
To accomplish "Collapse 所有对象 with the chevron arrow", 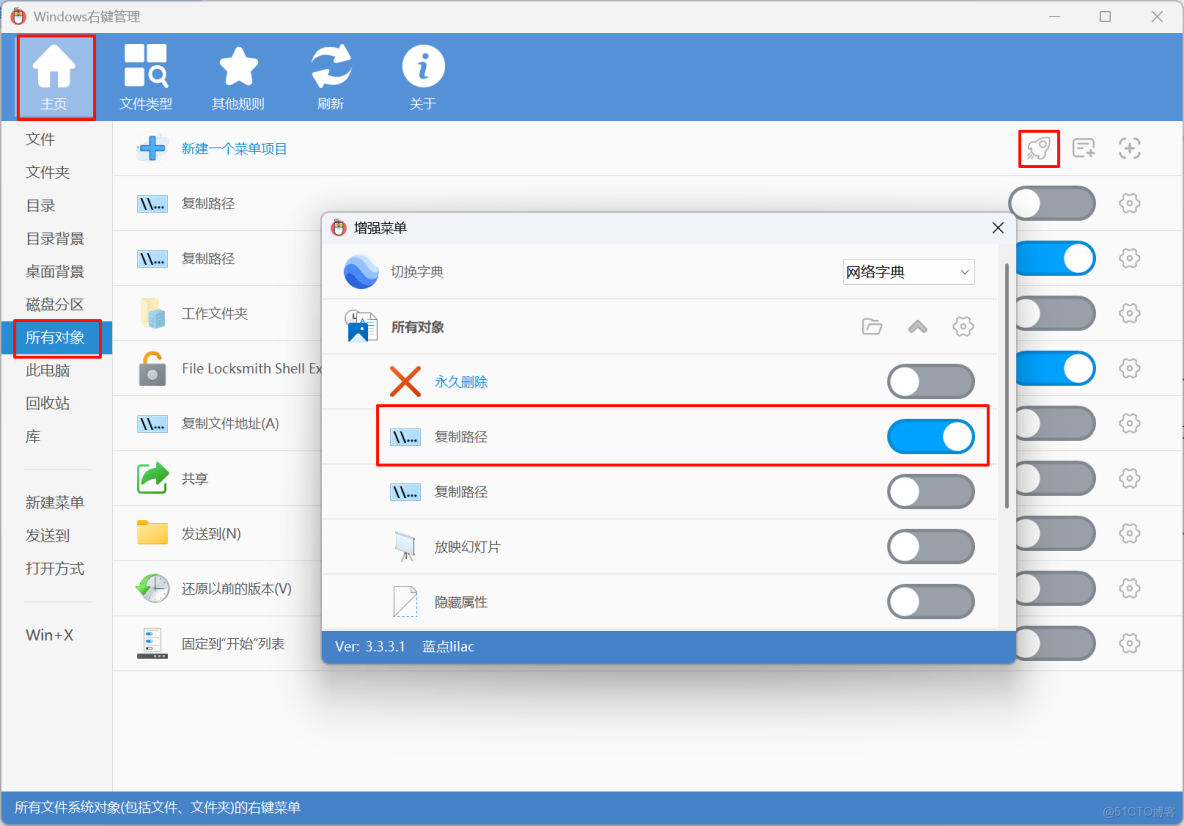I will click(917, 326).
